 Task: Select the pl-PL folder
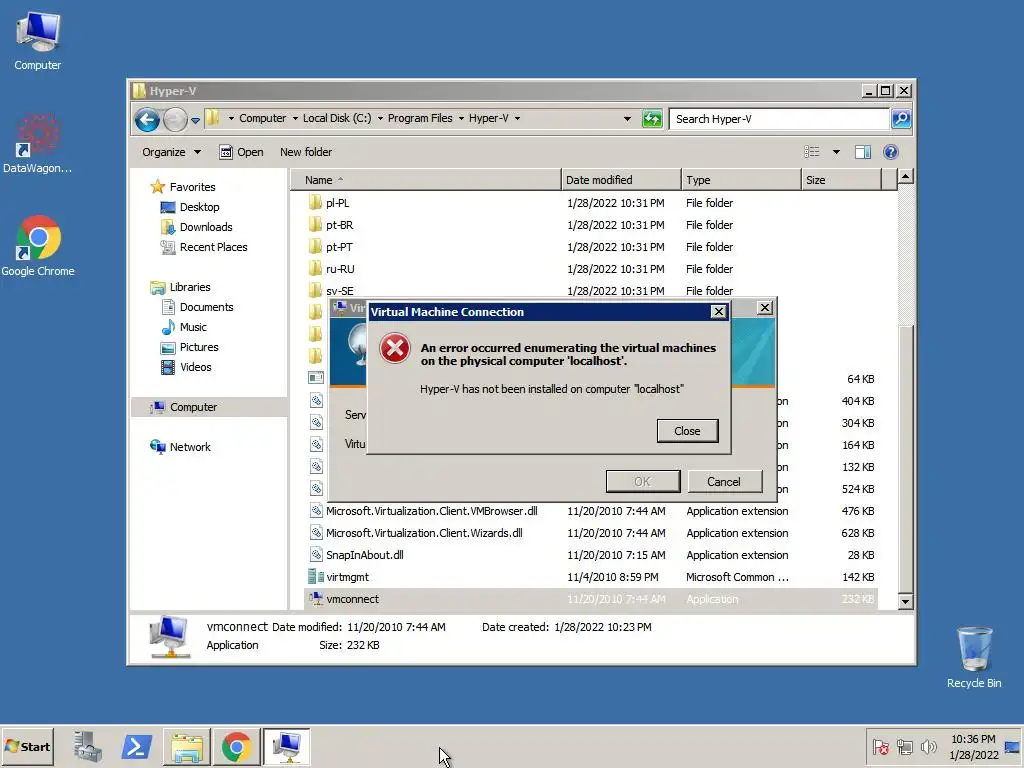point(591,203)
